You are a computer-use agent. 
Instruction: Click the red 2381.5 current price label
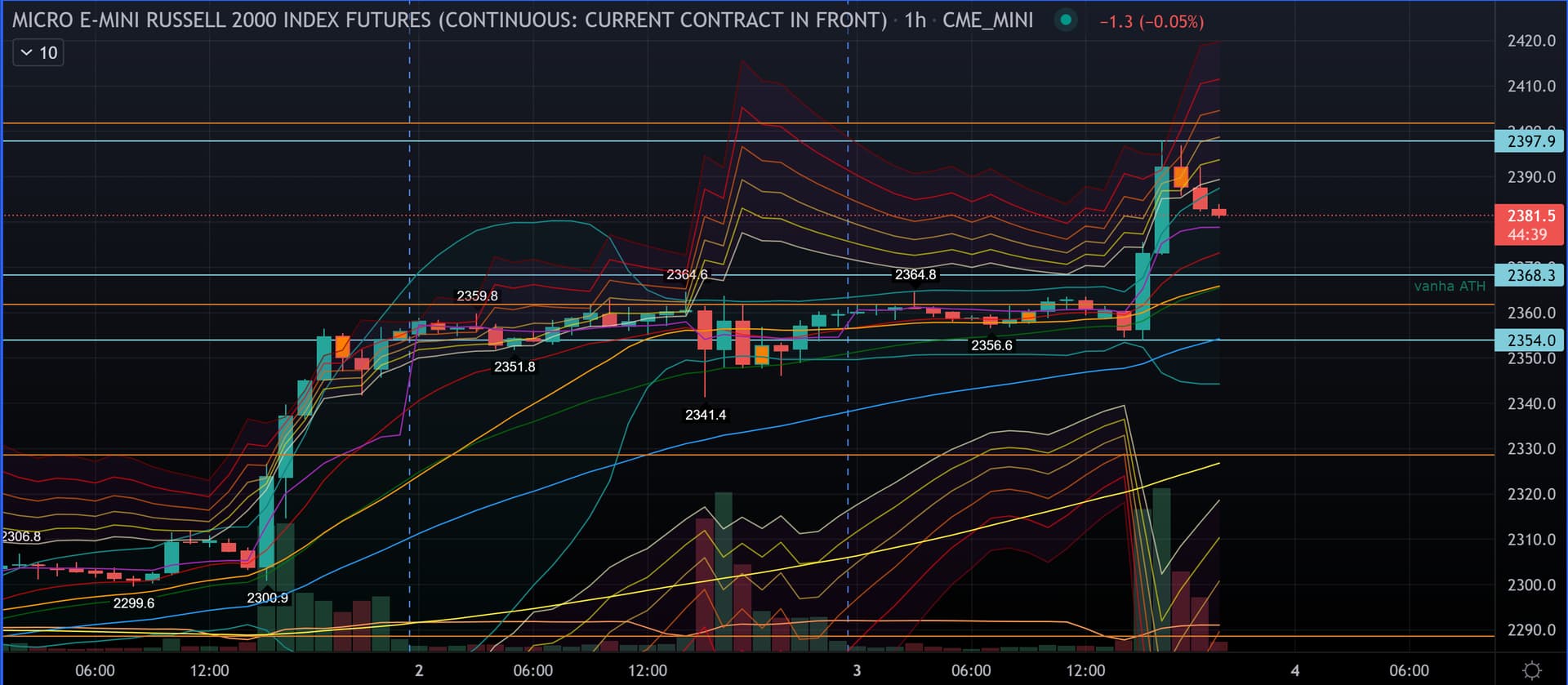(1530, 216)
